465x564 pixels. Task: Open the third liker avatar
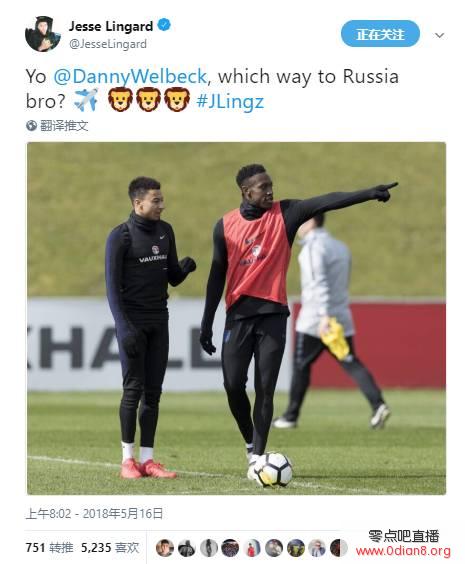coord(209,548)
